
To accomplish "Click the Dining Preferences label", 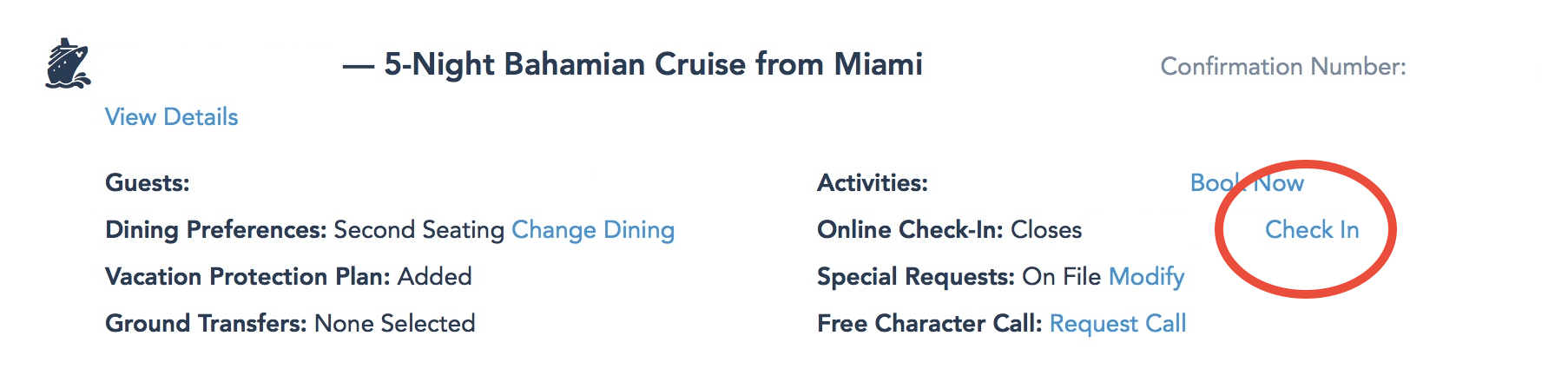I will coord(215,230).
